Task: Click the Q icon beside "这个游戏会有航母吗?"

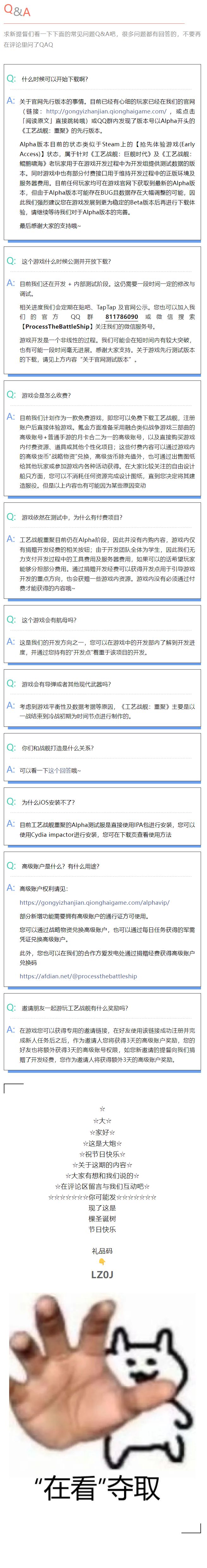Action: tap(11, 619)
